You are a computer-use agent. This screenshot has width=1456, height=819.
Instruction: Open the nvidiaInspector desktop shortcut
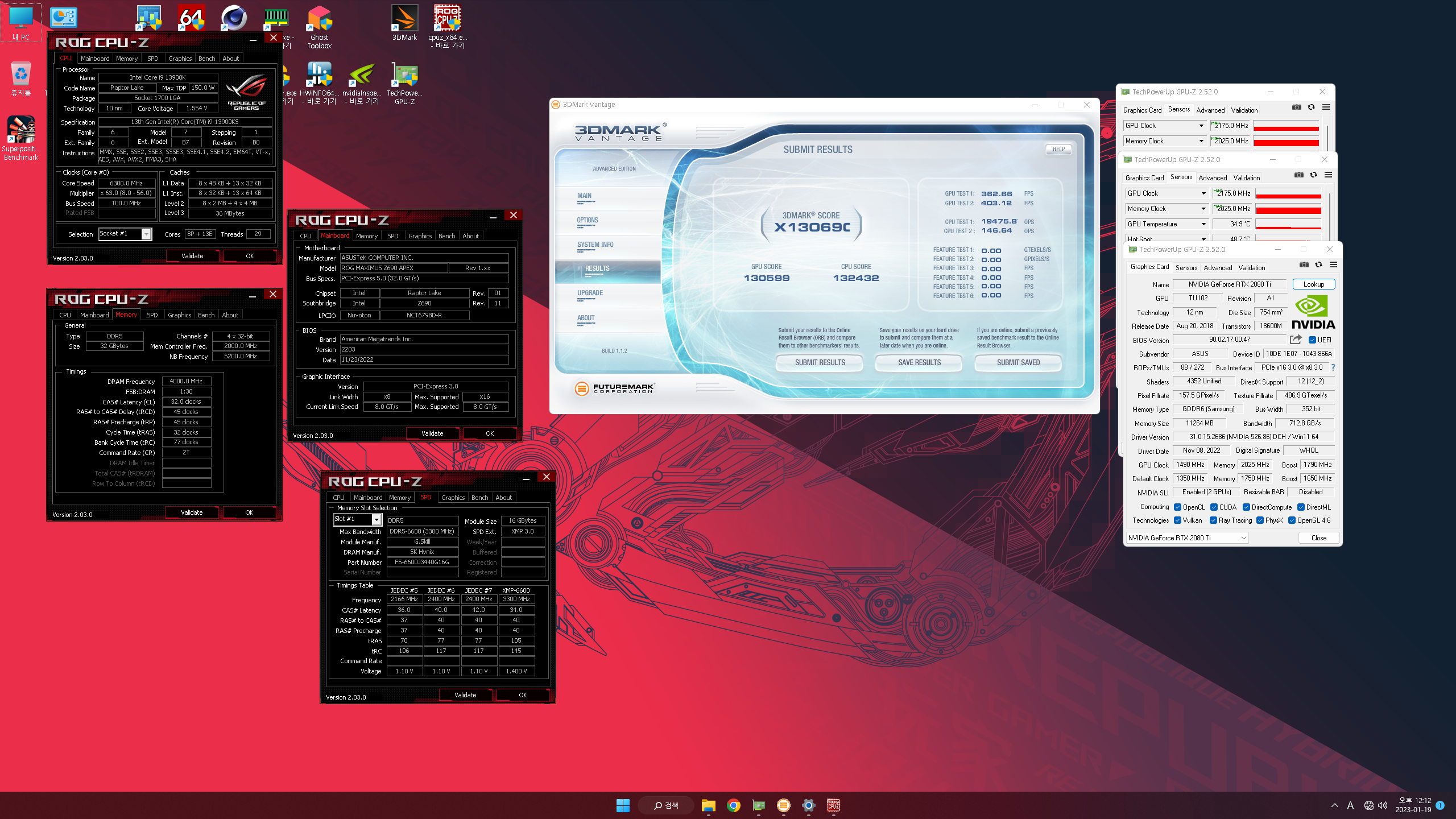(x=362, y=83)
